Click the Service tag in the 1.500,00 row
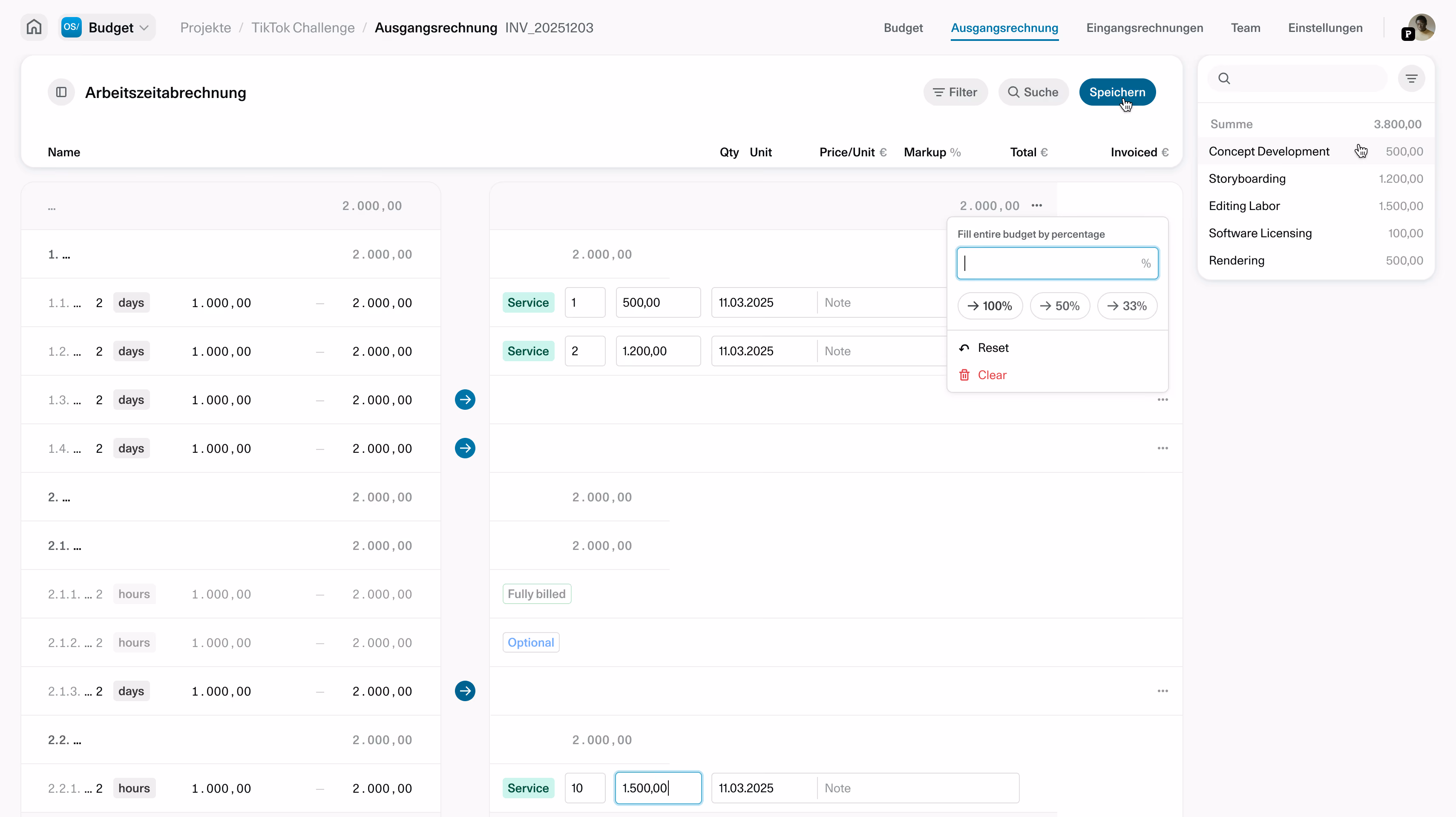Screen dimensions: 1456x817 tap(528, 788)
